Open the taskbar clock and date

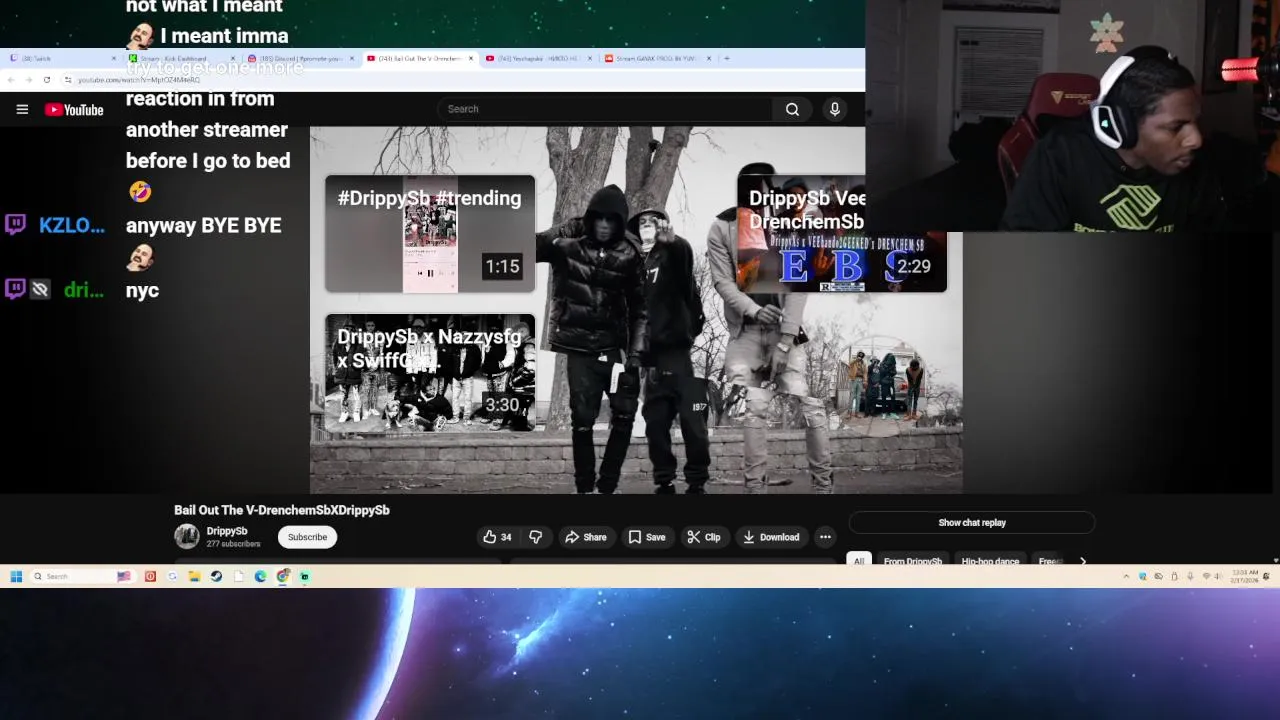1244,576
